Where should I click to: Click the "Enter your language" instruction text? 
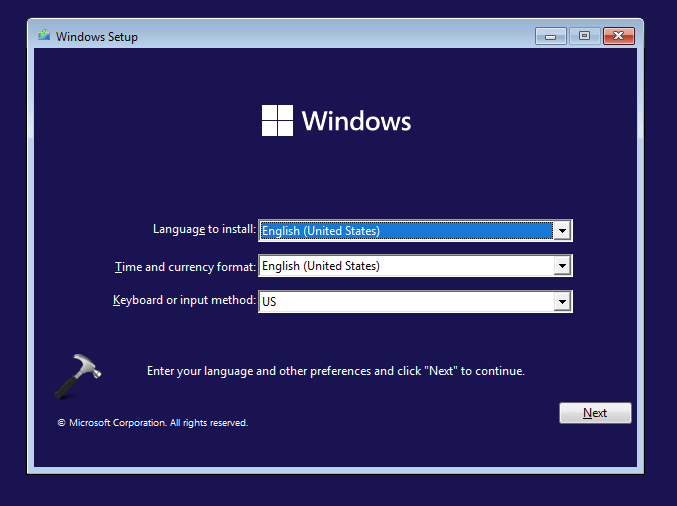pos(335,371)
